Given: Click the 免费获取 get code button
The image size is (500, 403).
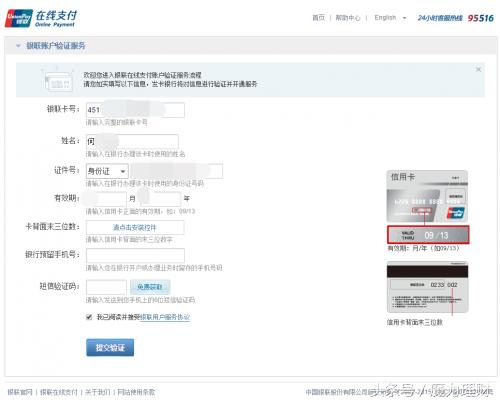Looking at the screenshot, I should pos(150,287).
